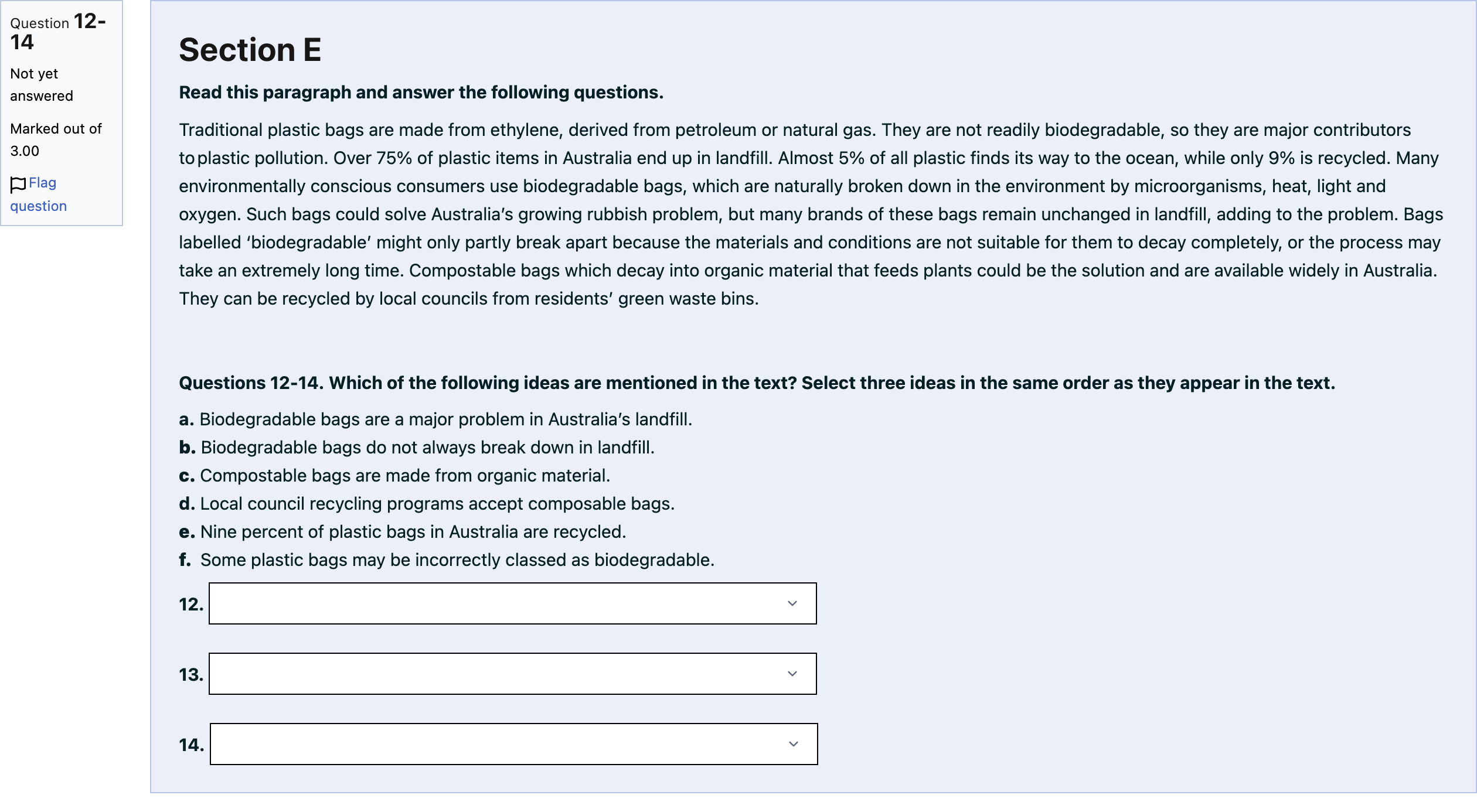1477x812 pixels.
Task: Click option f about incorrectly classed biodegradable bags
Action: point(447,560)
